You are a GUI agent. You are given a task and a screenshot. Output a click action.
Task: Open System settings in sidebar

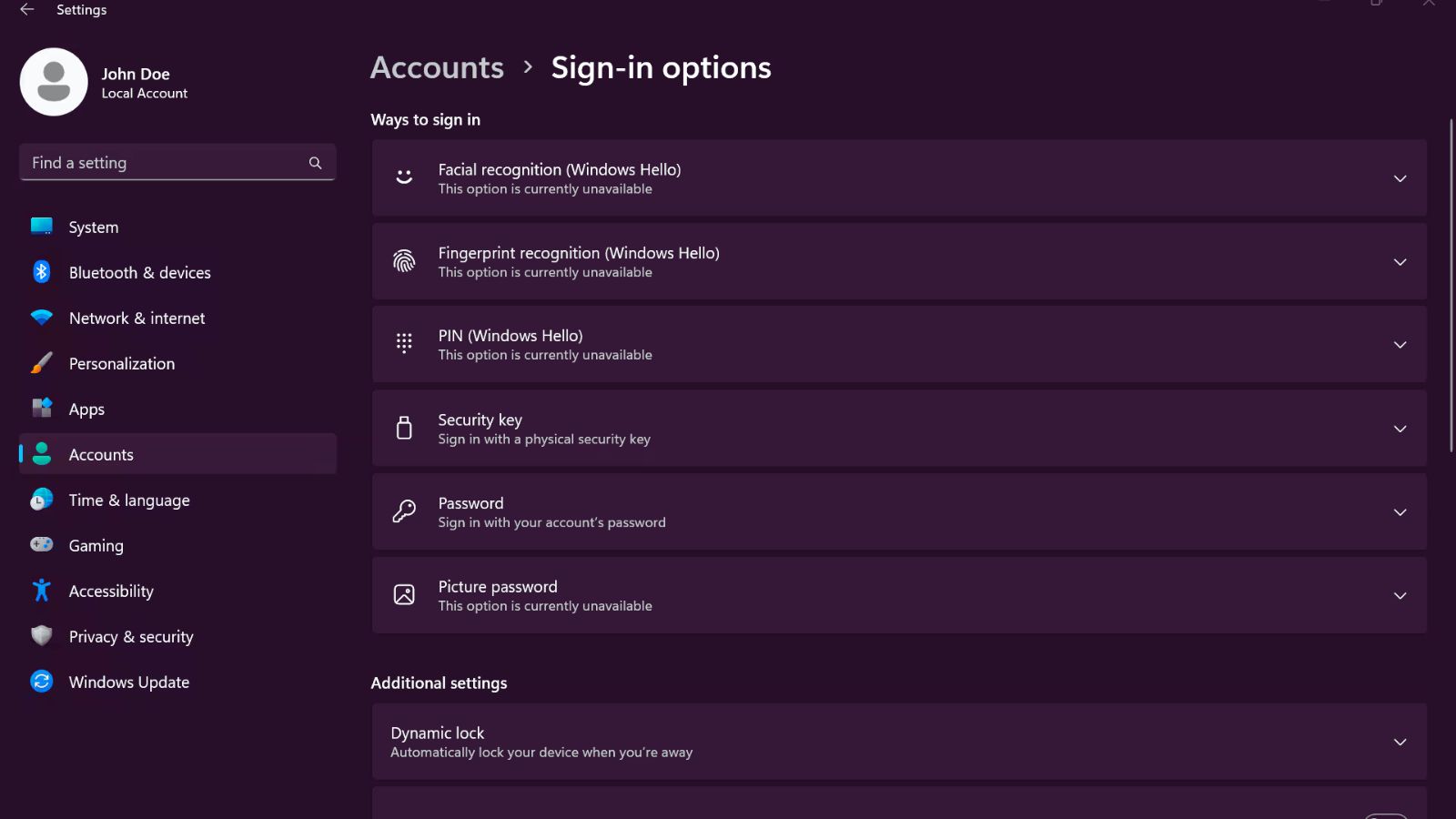93,227
